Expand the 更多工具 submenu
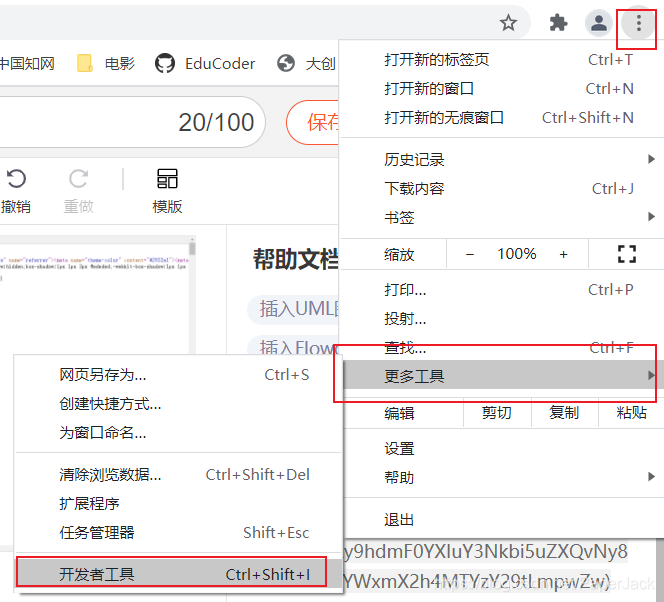Viewport: 664px width, 602px height. point(502,375)
